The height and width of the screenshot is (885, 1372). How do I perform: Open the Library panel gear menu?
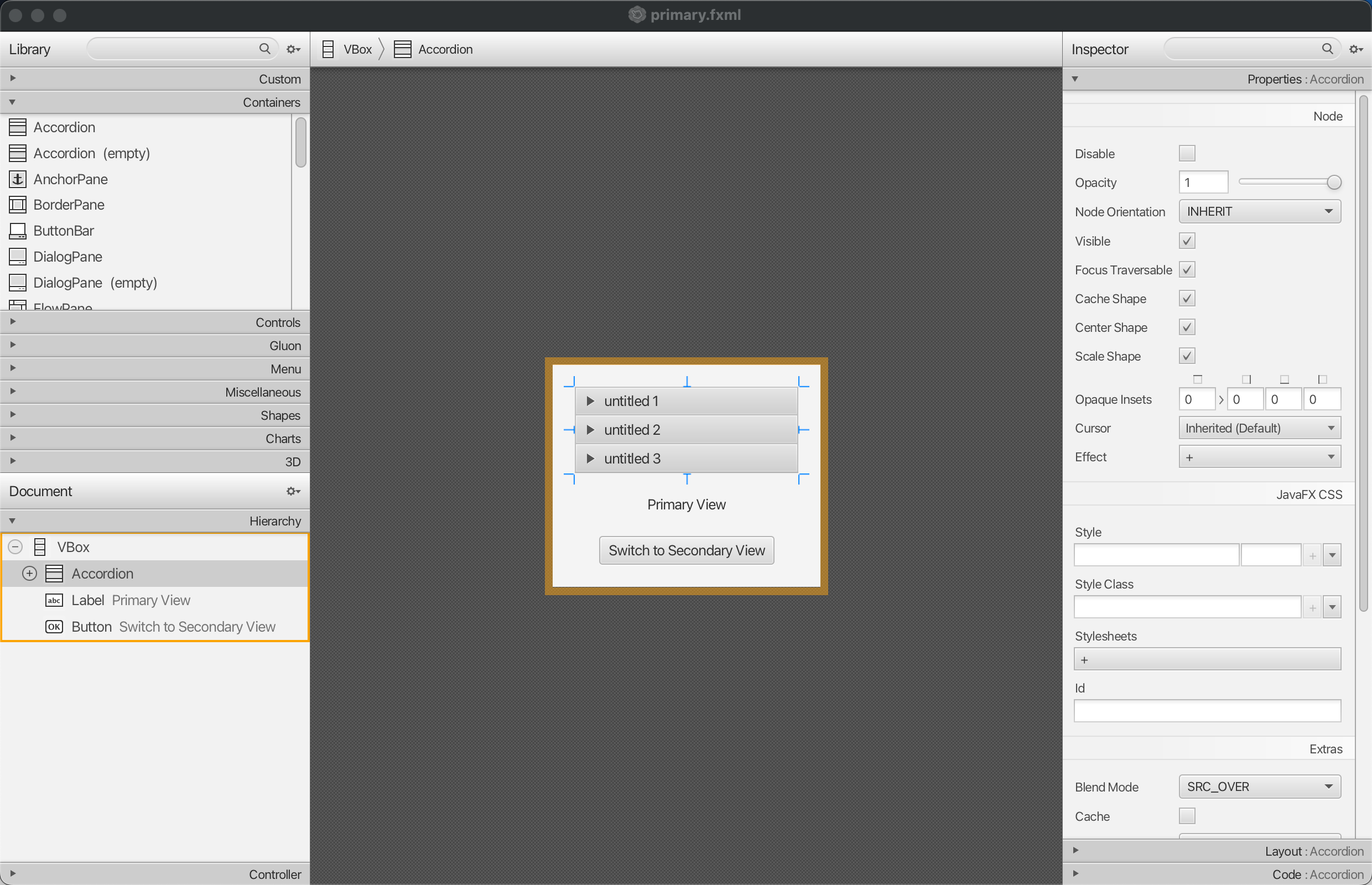tap(293, 49)
